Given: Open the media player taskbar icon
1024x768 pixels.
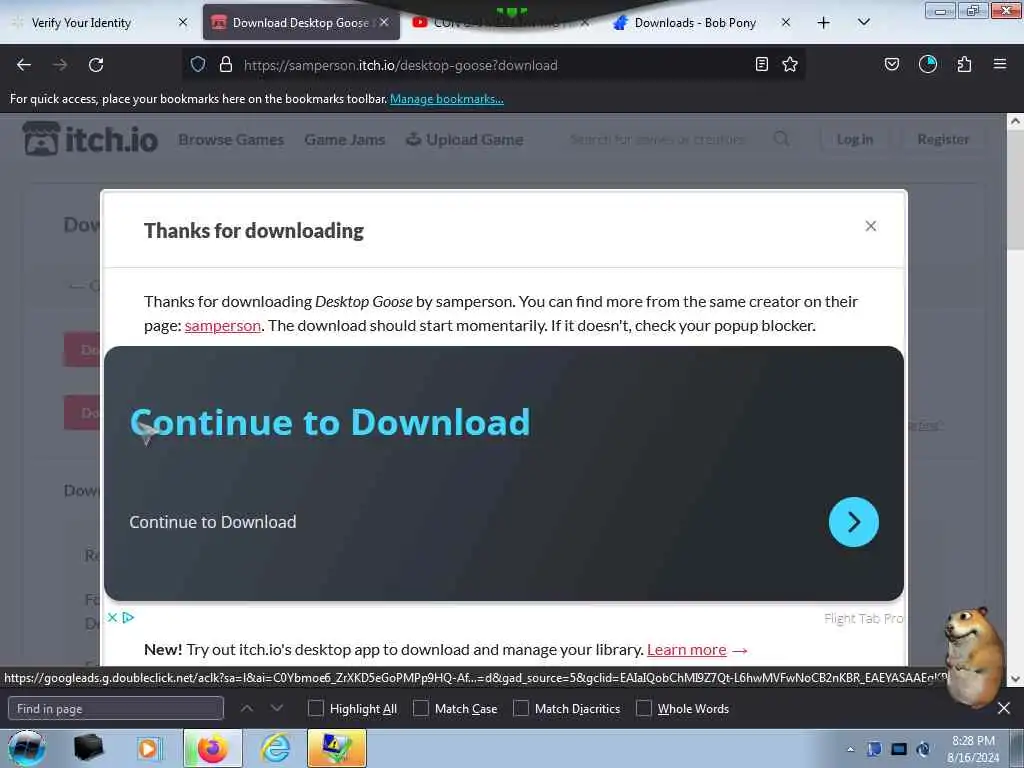Looking at the screenshot, I should click(148, 748).
